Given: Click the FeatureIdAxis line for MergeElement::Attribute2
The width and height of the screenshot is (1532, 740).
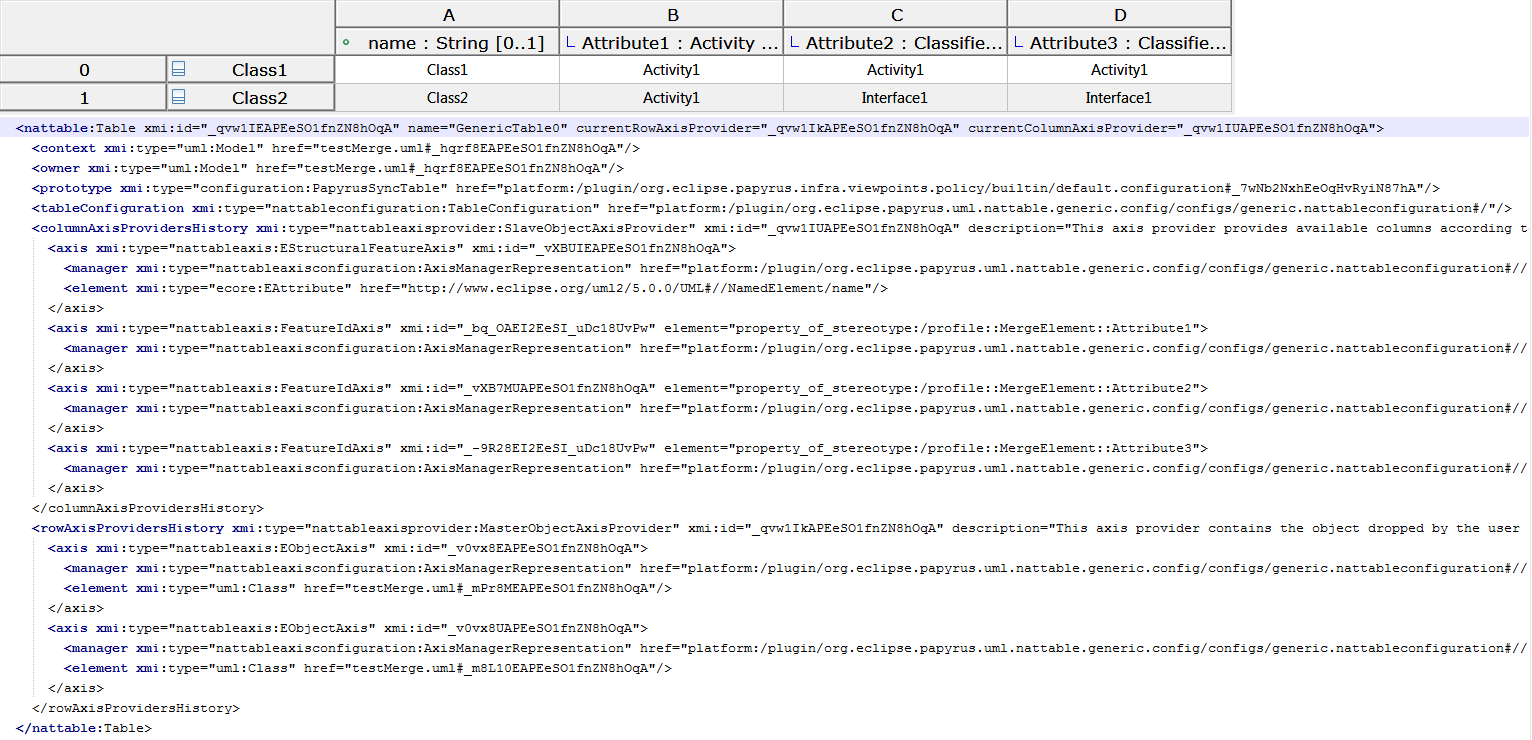Looking at the screenshot, I should click(628, 388).
